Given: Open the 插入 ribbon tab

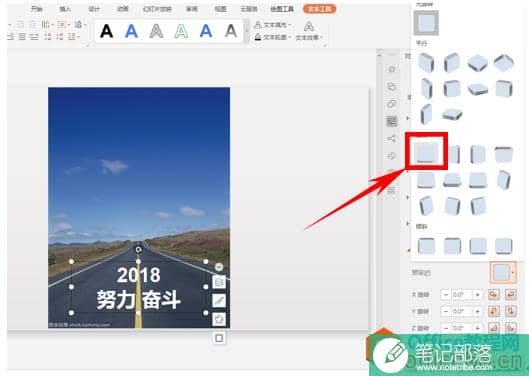Looking at the screenshot, I should point(65,9).
